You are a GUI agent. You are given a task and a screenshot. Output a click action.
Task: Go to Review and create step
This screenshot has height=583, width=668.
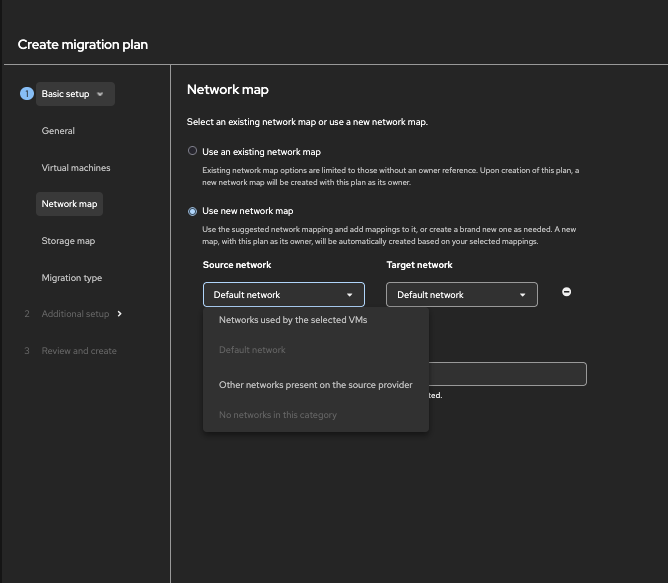click(79, 351)
